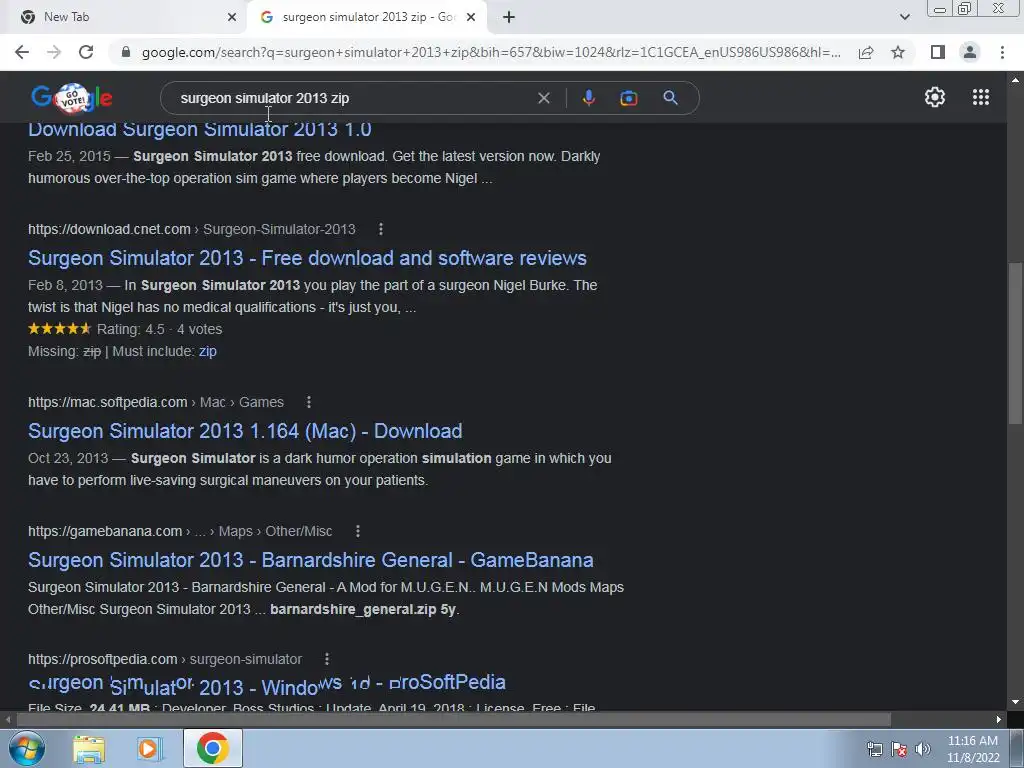Click the scroll up arrow
This screenshot has height=768, width=1024.
(1015, 80)
